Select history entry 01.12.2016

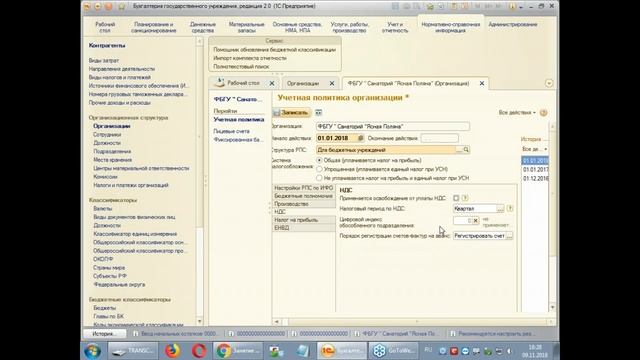[535, 178]
